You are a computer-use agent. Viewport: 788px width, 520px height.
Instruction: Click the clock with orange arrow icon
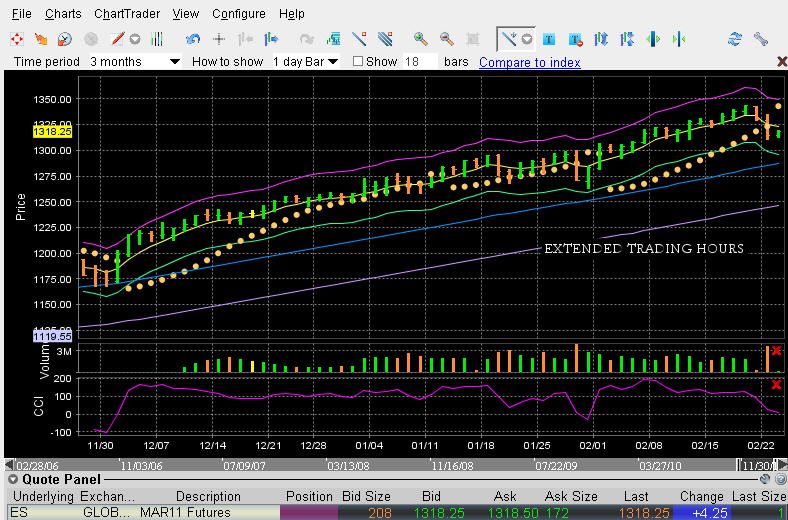[65, 39]
